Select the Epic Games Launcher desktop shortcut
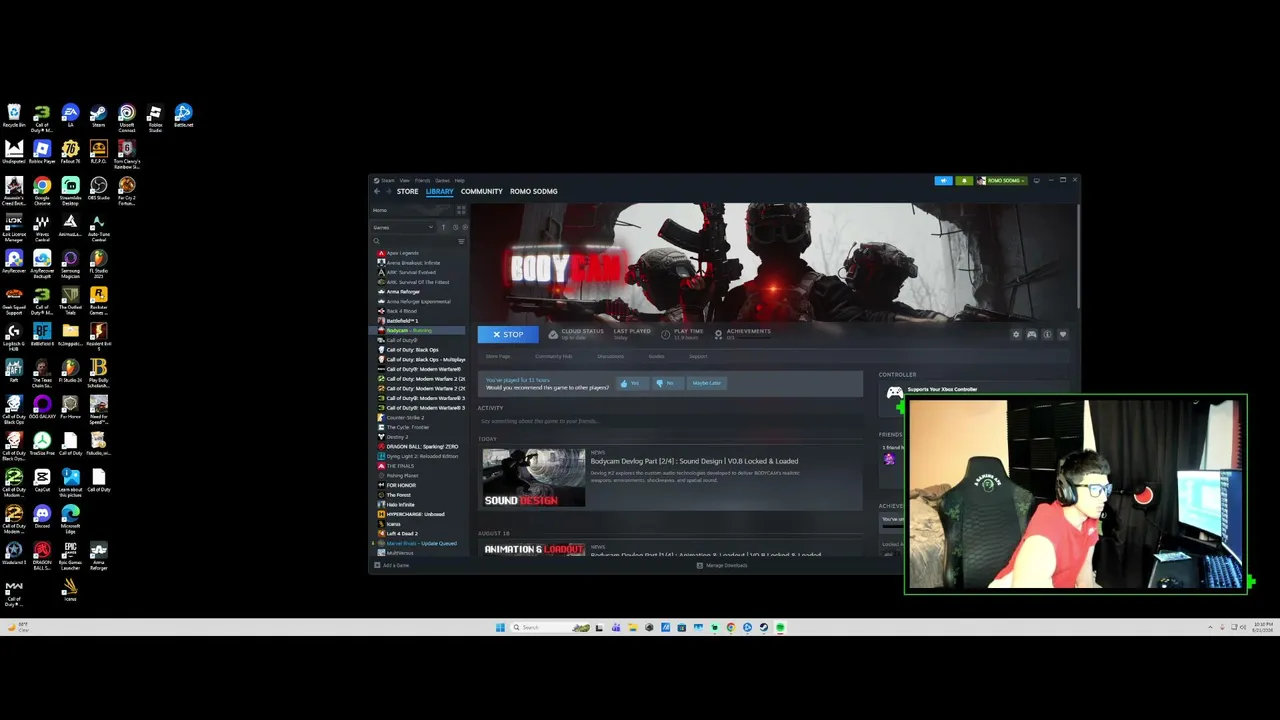This screenshot has height=720, width=1280. point(70,555)
